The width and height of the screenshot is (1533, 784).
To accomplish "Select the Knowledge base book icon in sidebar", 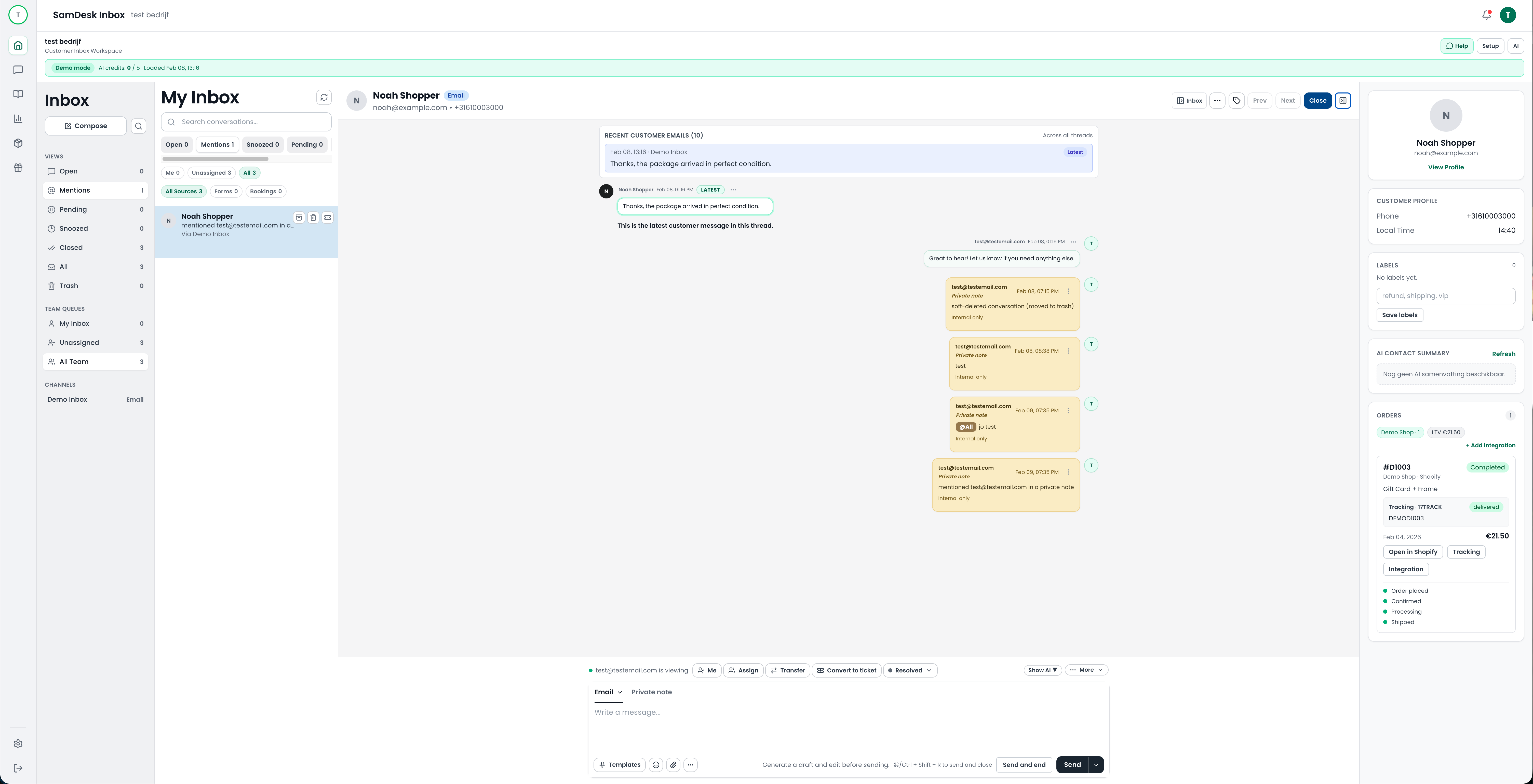I will 18,93.
